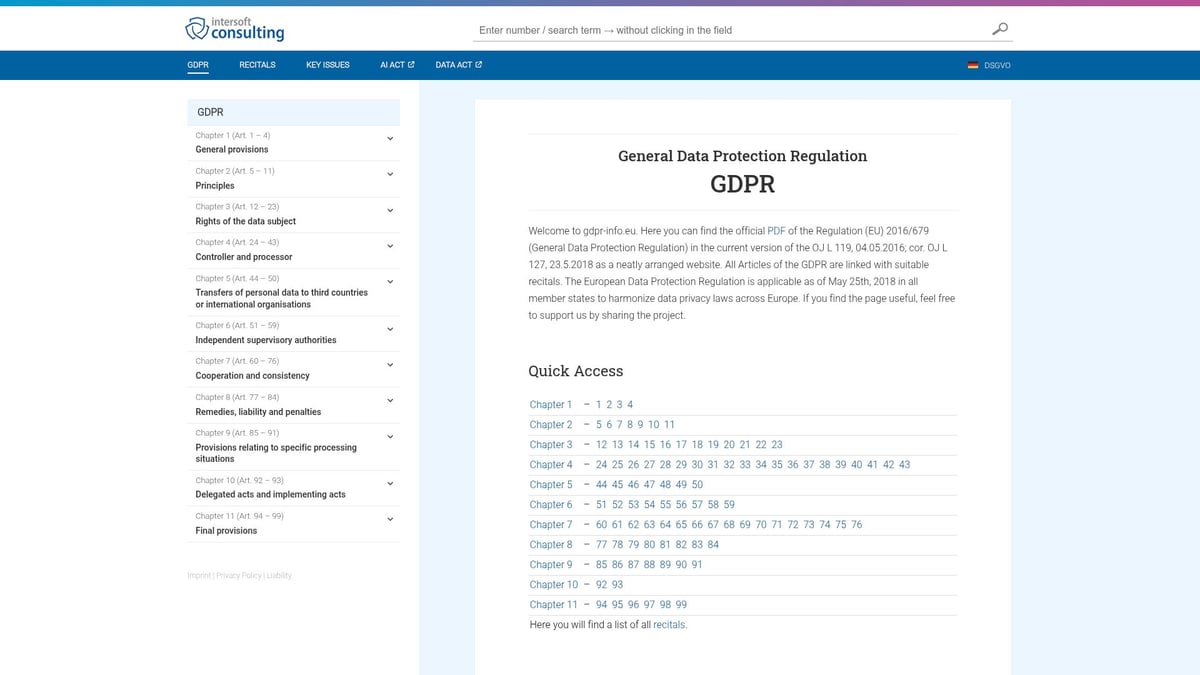This screenshot has width=1200, height=675.
Task: Open the KEY ISSUES navigation item
Action: pos(327,64)
